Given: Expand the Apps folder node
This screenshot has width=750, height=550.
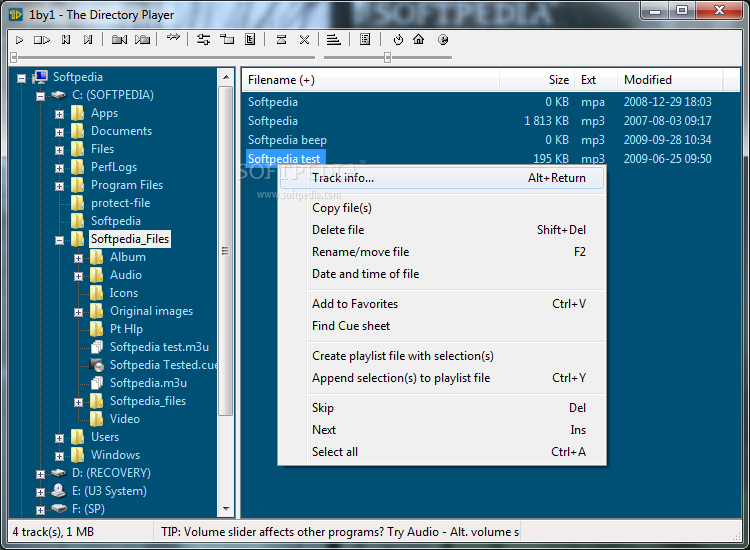Looking at the screenshot, I should [x=59, y=114].
